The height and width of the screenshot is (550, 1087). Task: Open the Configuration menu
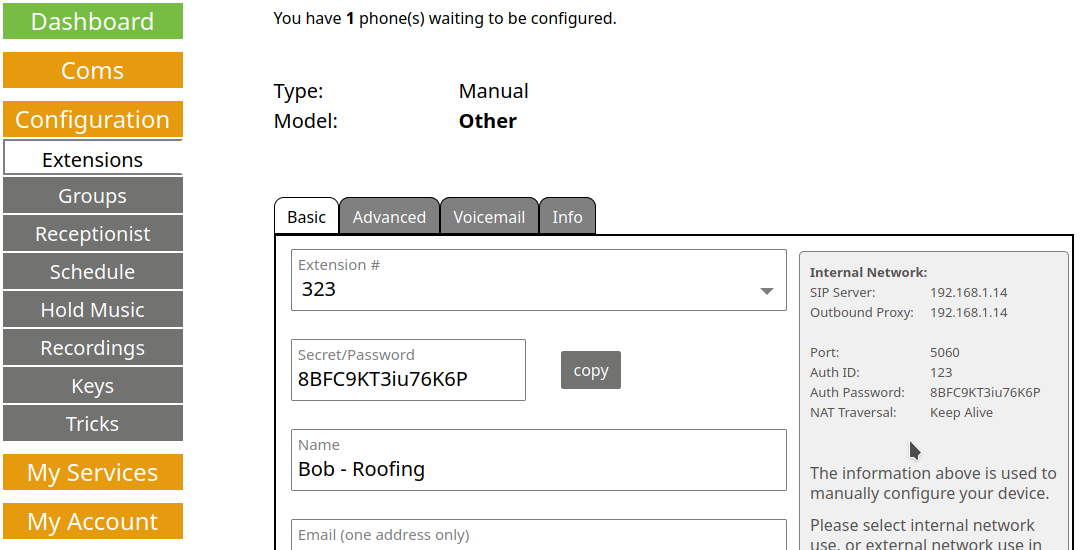(x=92, y=119)
